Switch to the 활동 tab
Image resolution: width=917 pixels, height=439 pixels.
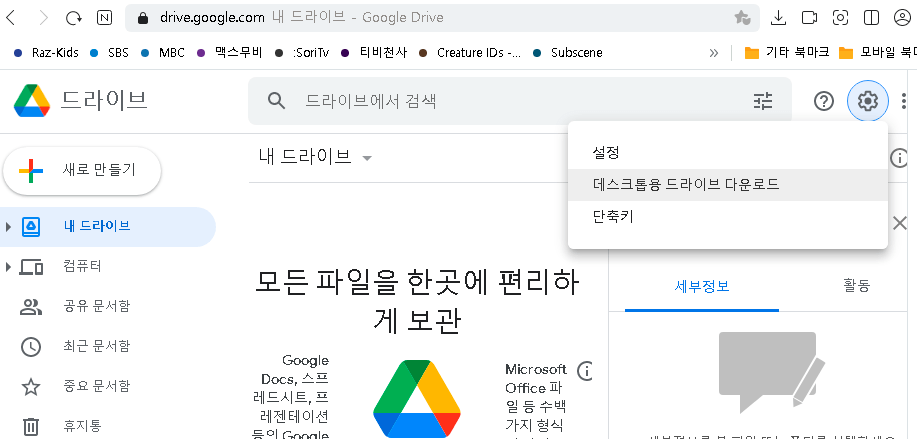857,286
